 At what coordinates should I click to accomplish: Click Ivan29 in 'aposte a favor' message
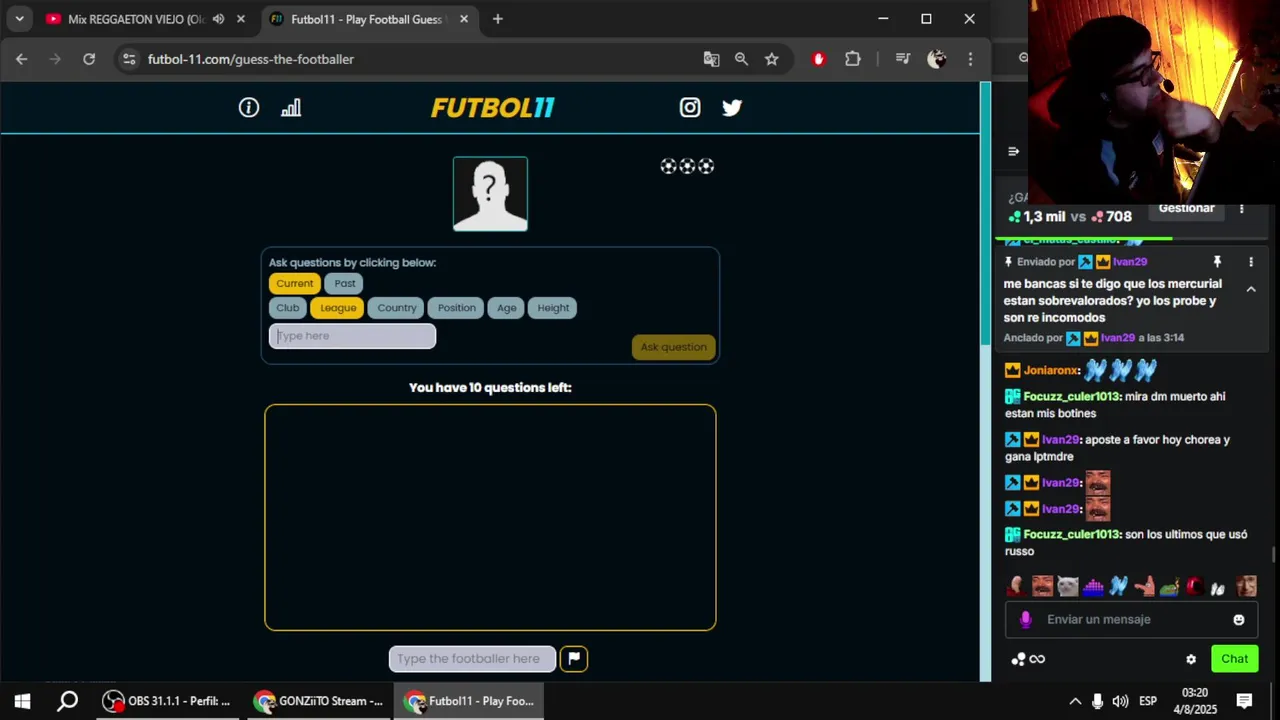1060,440
